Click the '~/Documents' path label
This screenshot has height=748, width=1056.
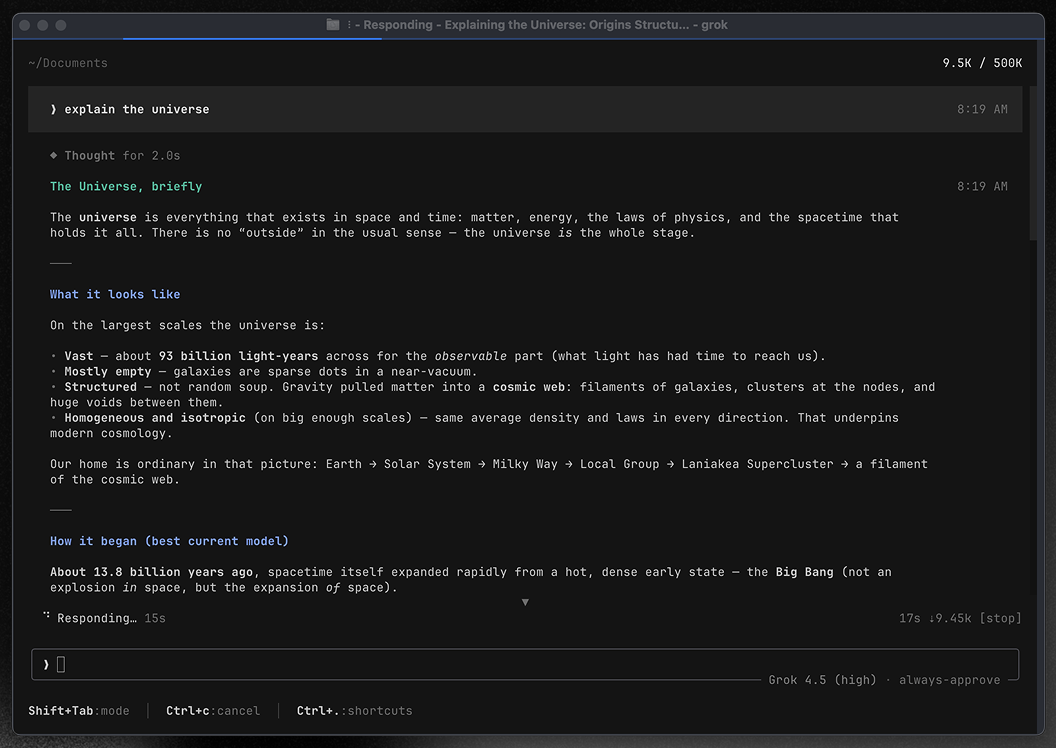68,63
